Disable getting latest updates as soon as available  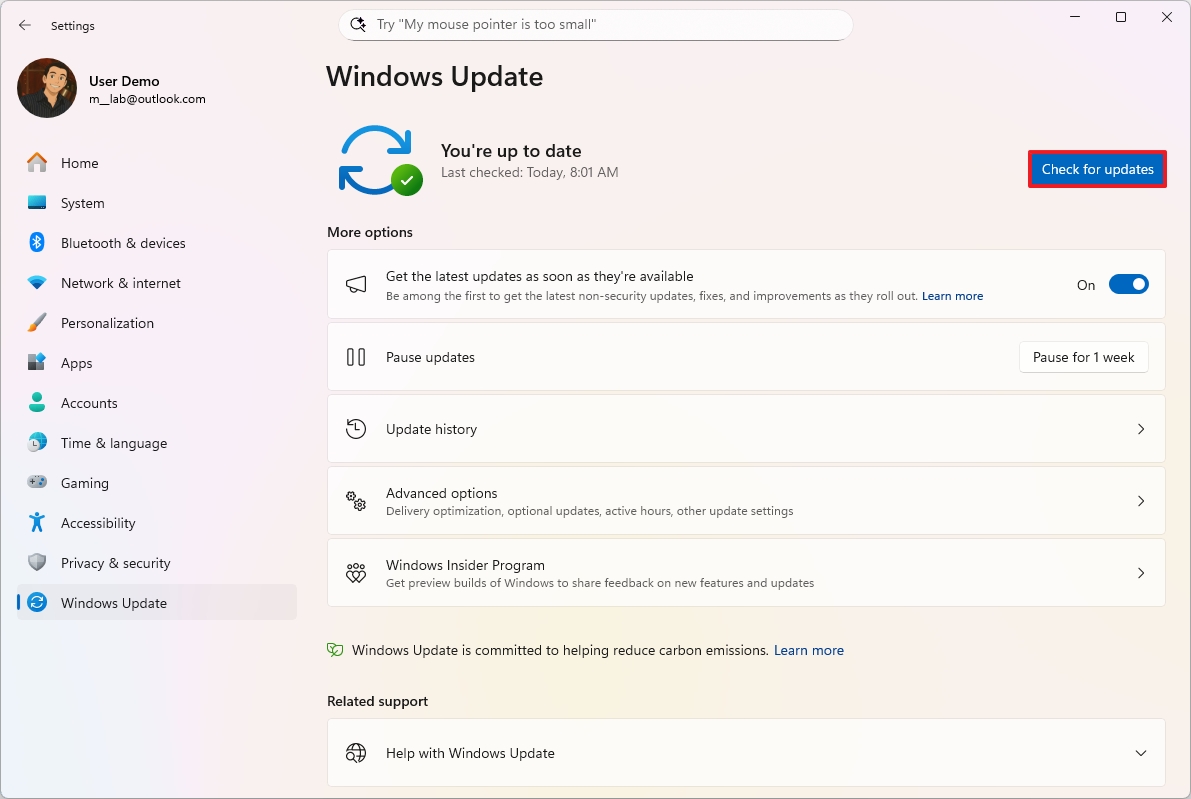tap(1128, 284)
